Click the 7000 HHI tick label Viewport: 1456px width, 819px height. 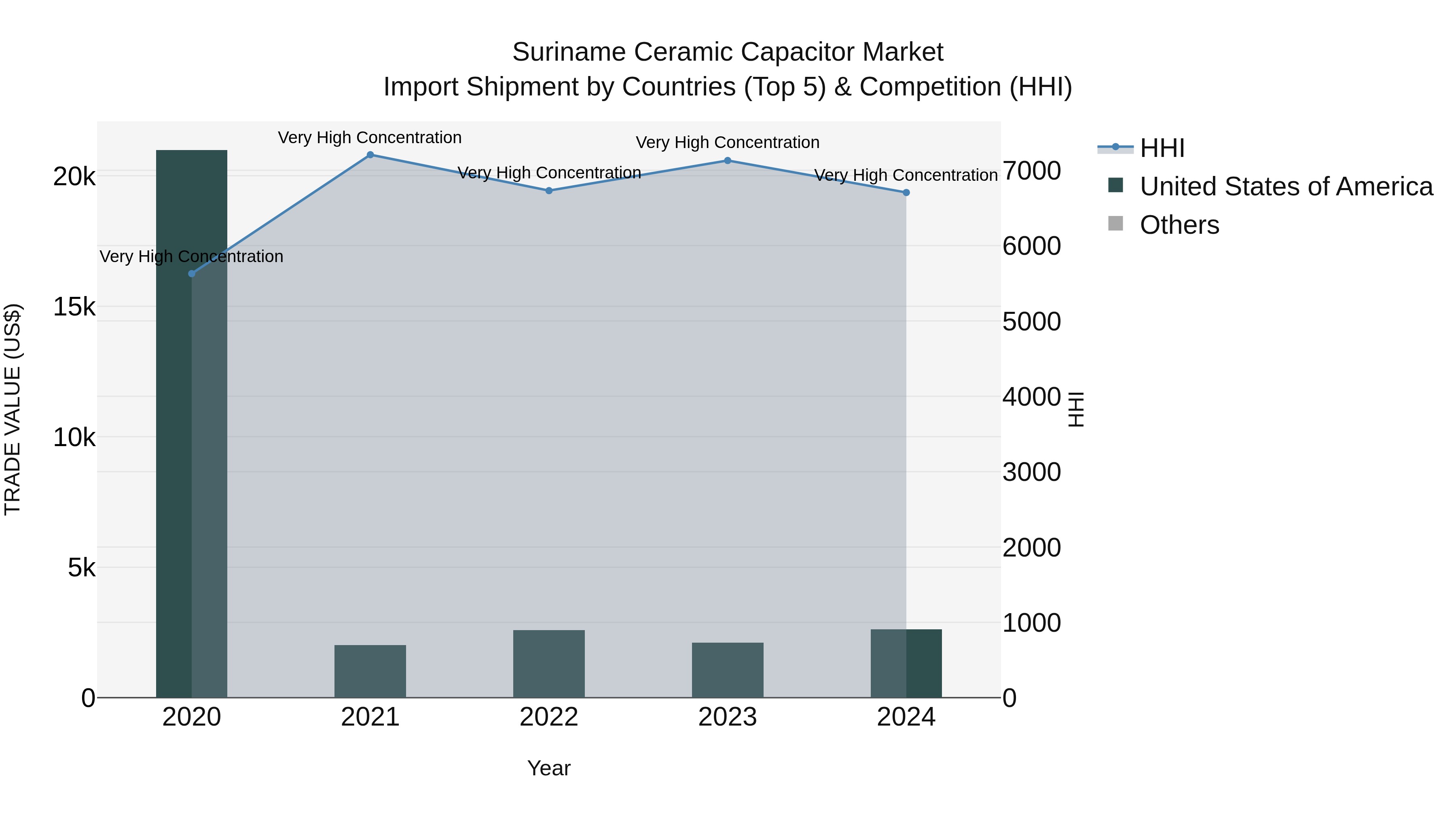click(x=1032, y=171)
